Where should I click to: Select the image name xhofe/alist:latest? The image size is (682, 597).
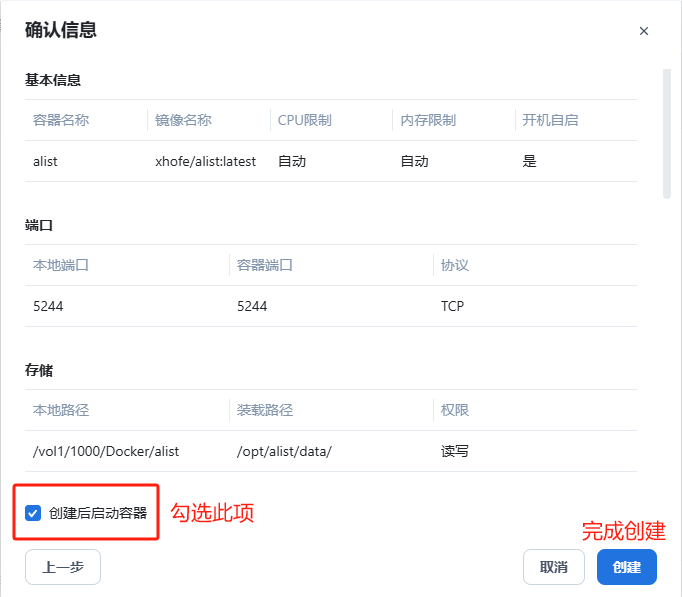205,162
